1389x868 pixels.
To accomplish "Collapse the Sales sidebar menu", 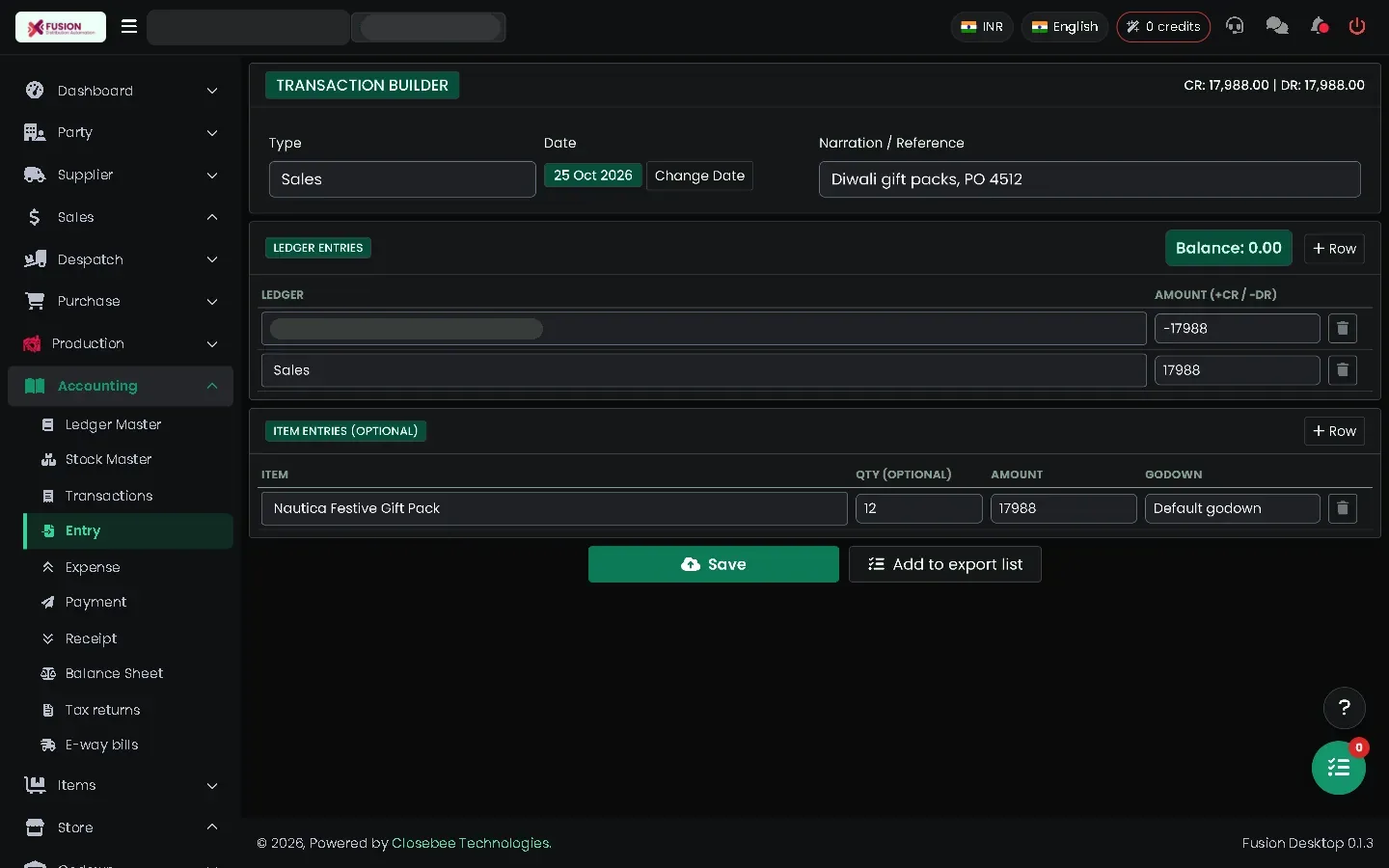I will pyautogui.click(x=121, y=217).
